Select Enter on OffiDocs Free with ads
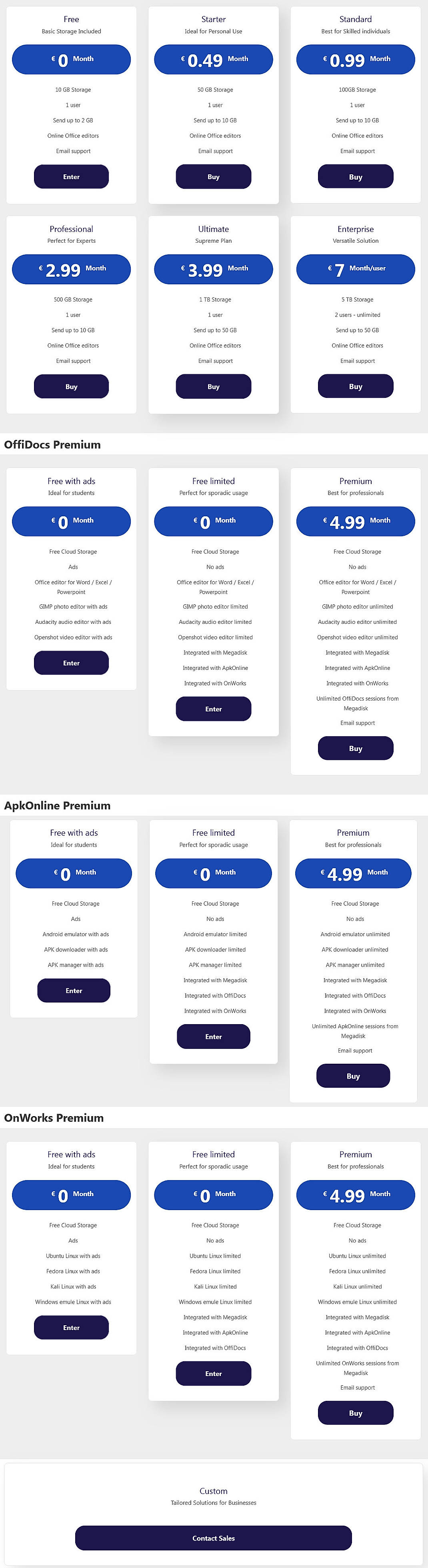Image resolution: width=428 pixels, height=1568 pixels. pyautogui.click(x=71, y=663)
